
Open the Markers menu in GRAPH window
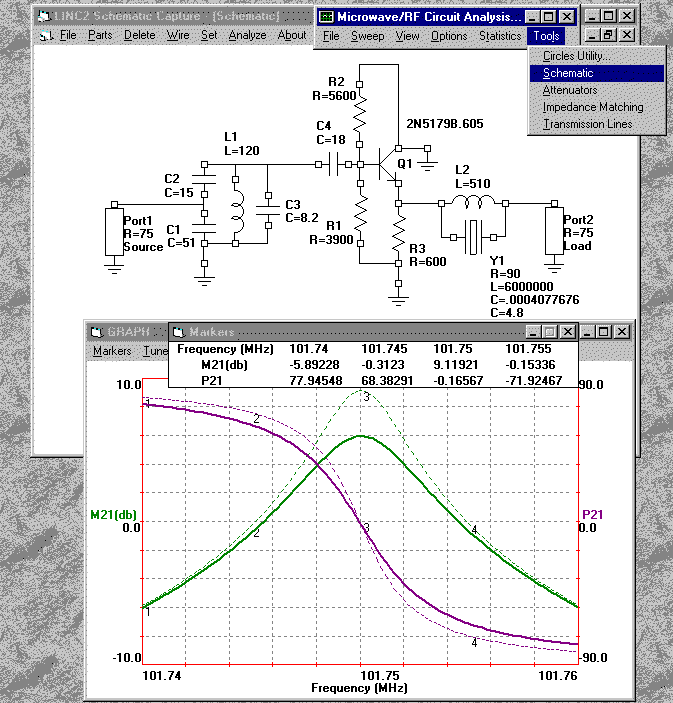tap(112, 351)
